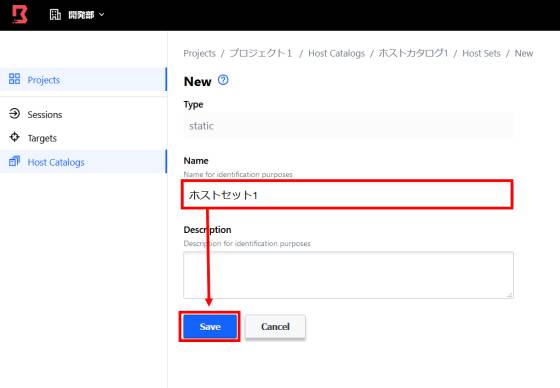Click the Boundary logo icon
Viewport: 560px width, 388px height.
20,14
